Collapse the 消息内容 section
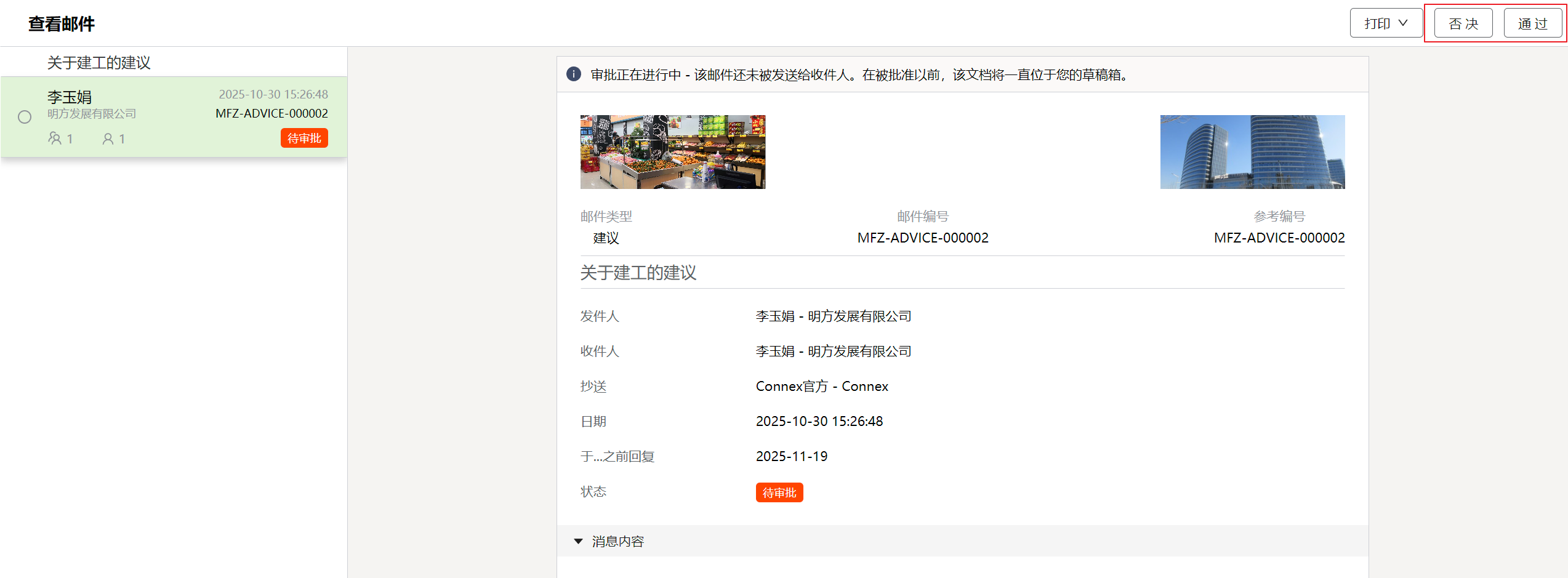The image size is (1568, 578). pos(578,541)
